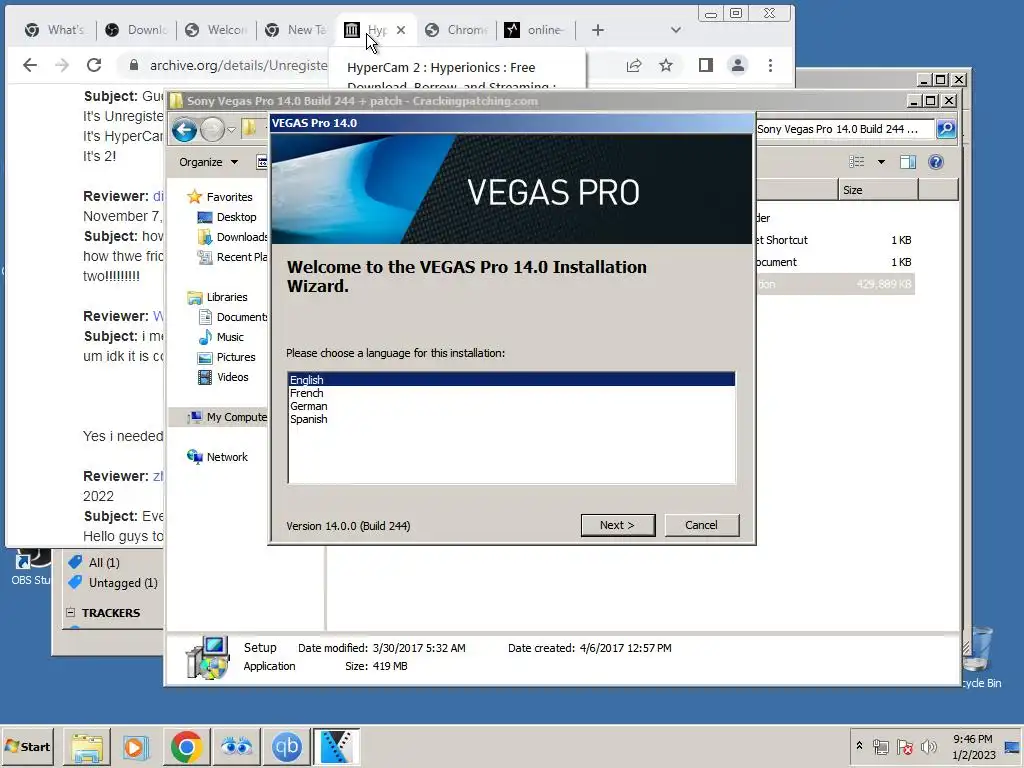1024x768 pixels.
Task: Choose German in the language list
Action: (511, 406)
